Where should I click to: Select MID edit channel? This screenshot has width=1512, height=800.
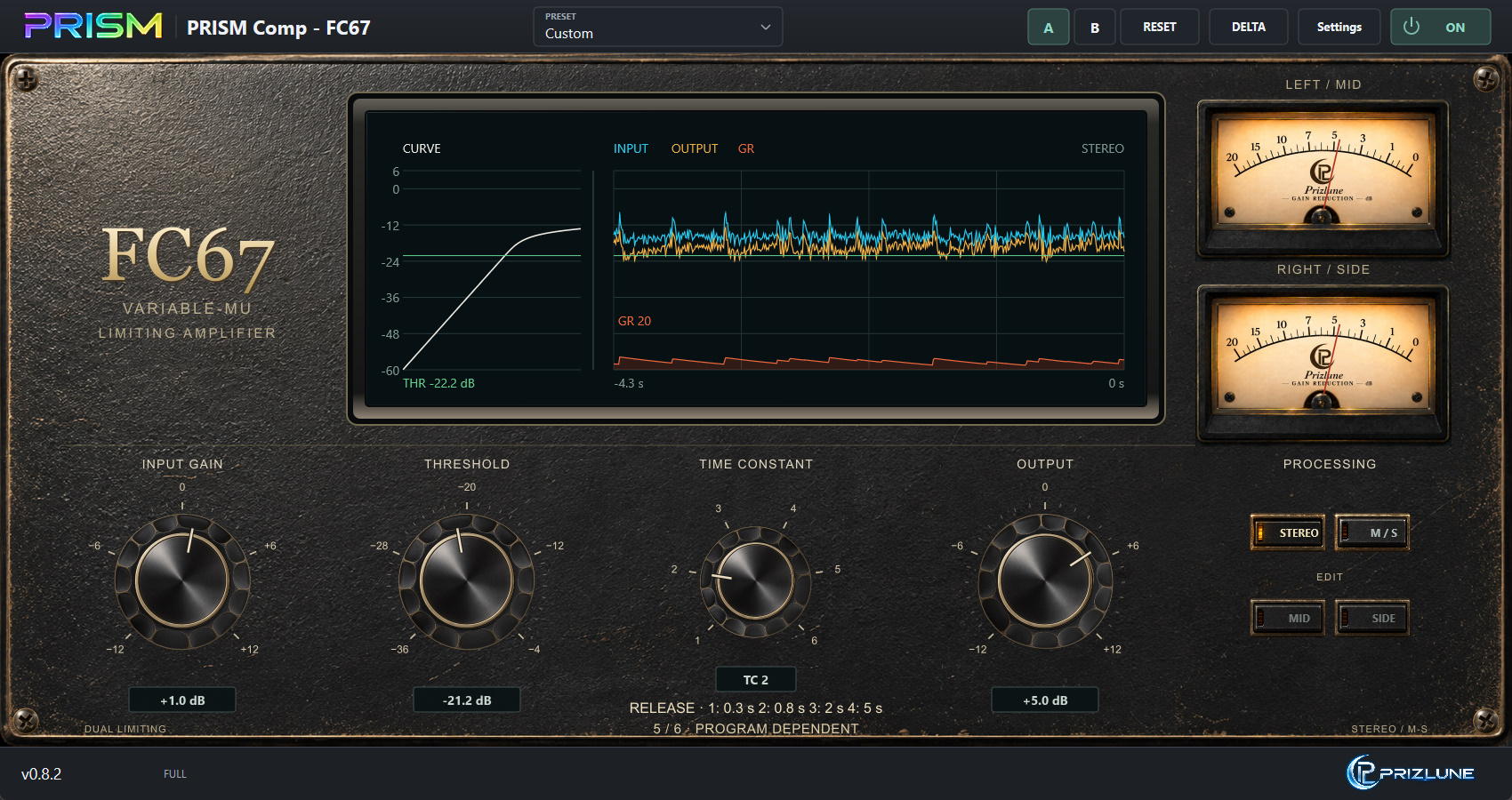click(x=1288, y=618)
